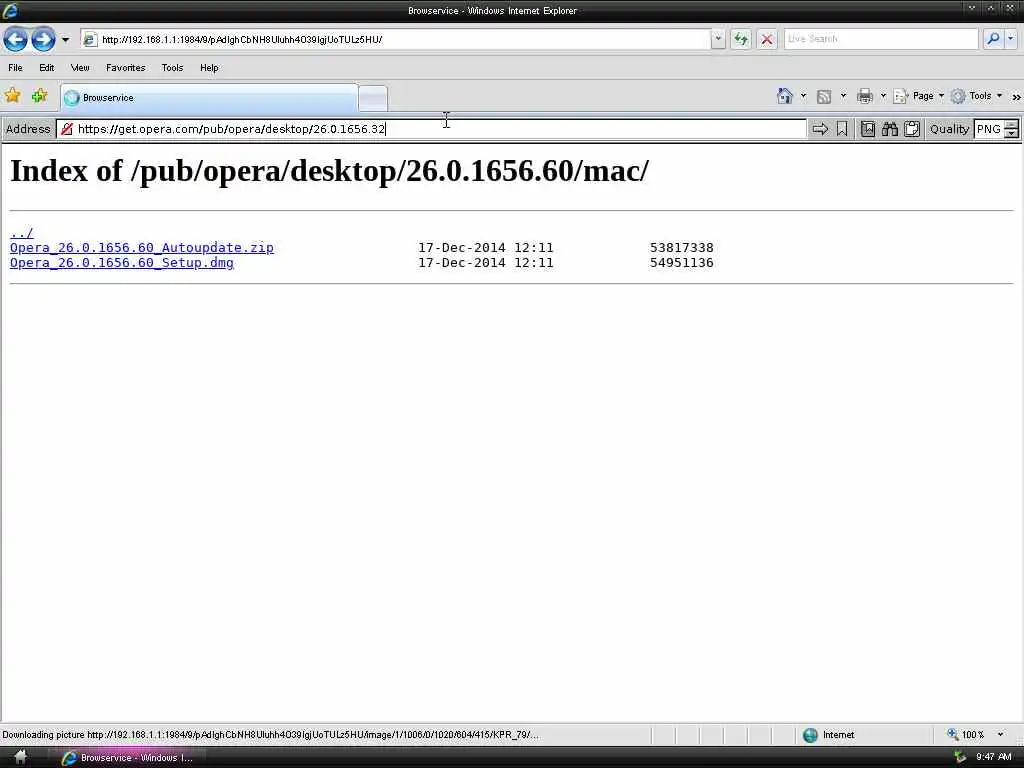Click the bookmark icon in Browservice bar

[842, 129]
